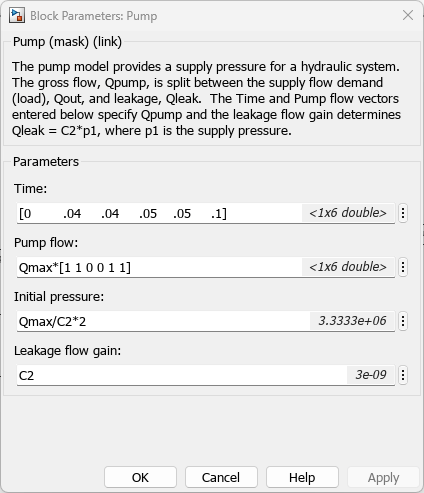This screenshot has width=424, height=493.
Task: Open the Leakage flow gain actions menu
Action: point(403,375)
